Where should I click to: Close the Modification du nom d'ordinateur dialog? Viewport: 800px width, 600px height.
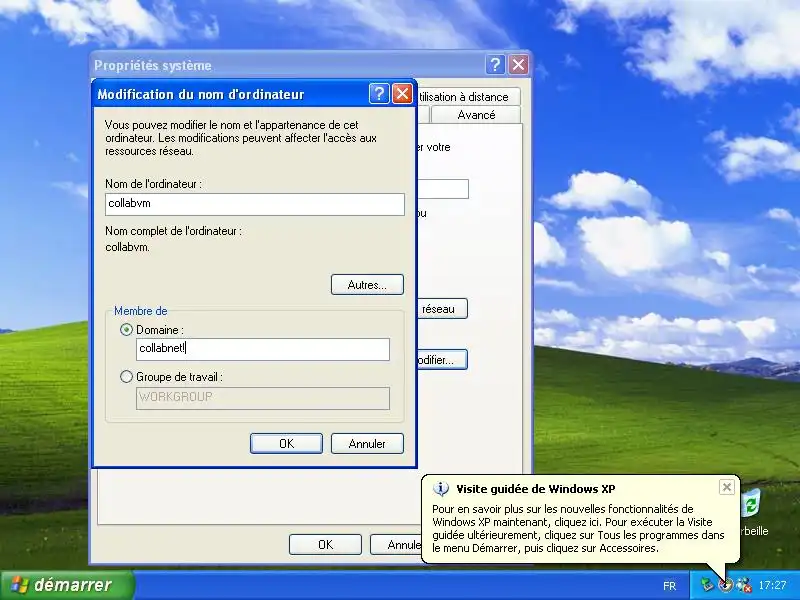click(402, 94)
